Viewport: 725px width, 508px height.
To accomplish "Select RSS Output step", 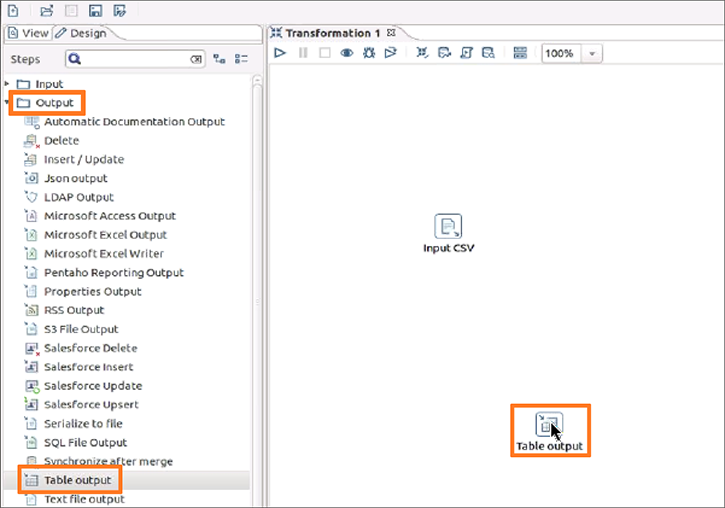I will pos(64,310).
